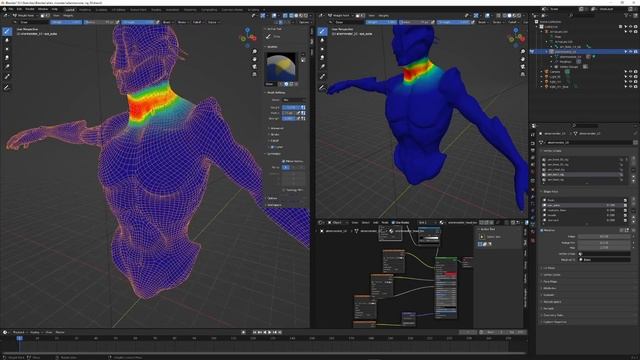
Task: Open the File menu
Action: coord(11,9)
